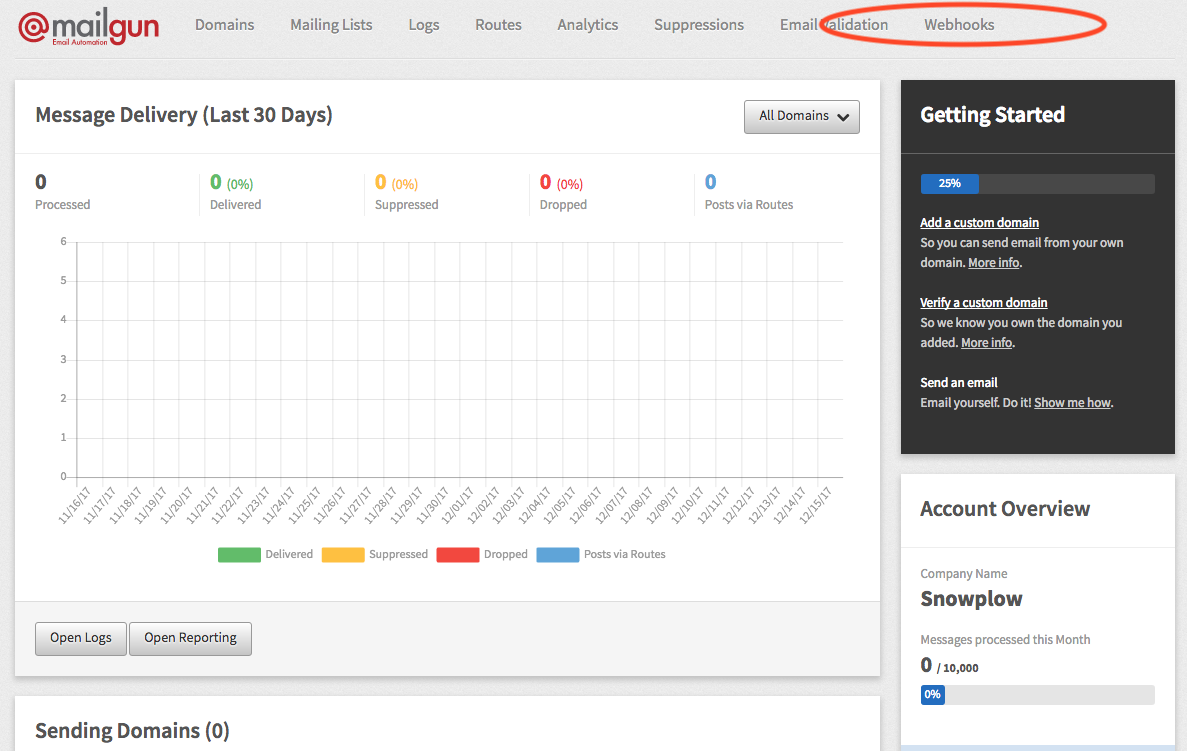Open Analytics from the navigation bar
The image size is (1187, 751).
point(587,25)
